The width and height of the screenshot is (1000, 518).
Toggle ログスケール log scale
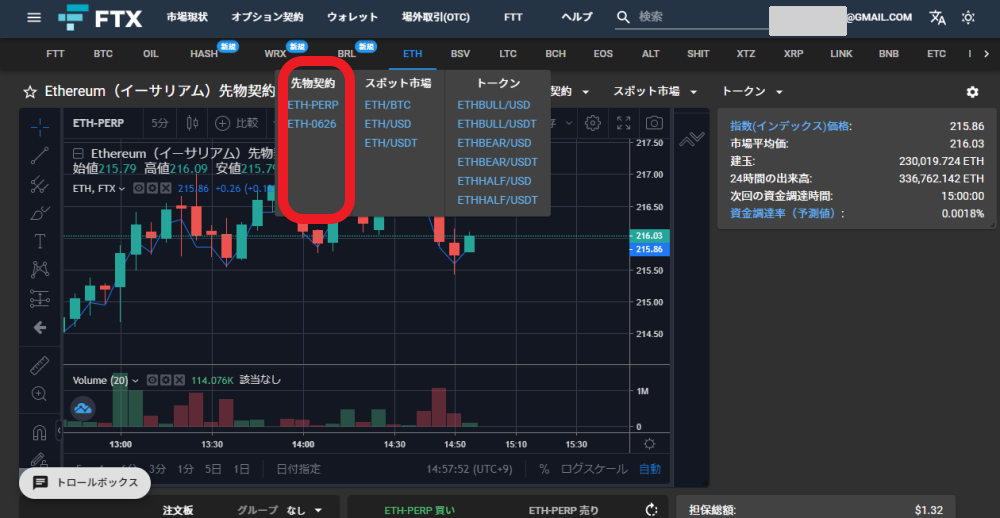point(593,469)
